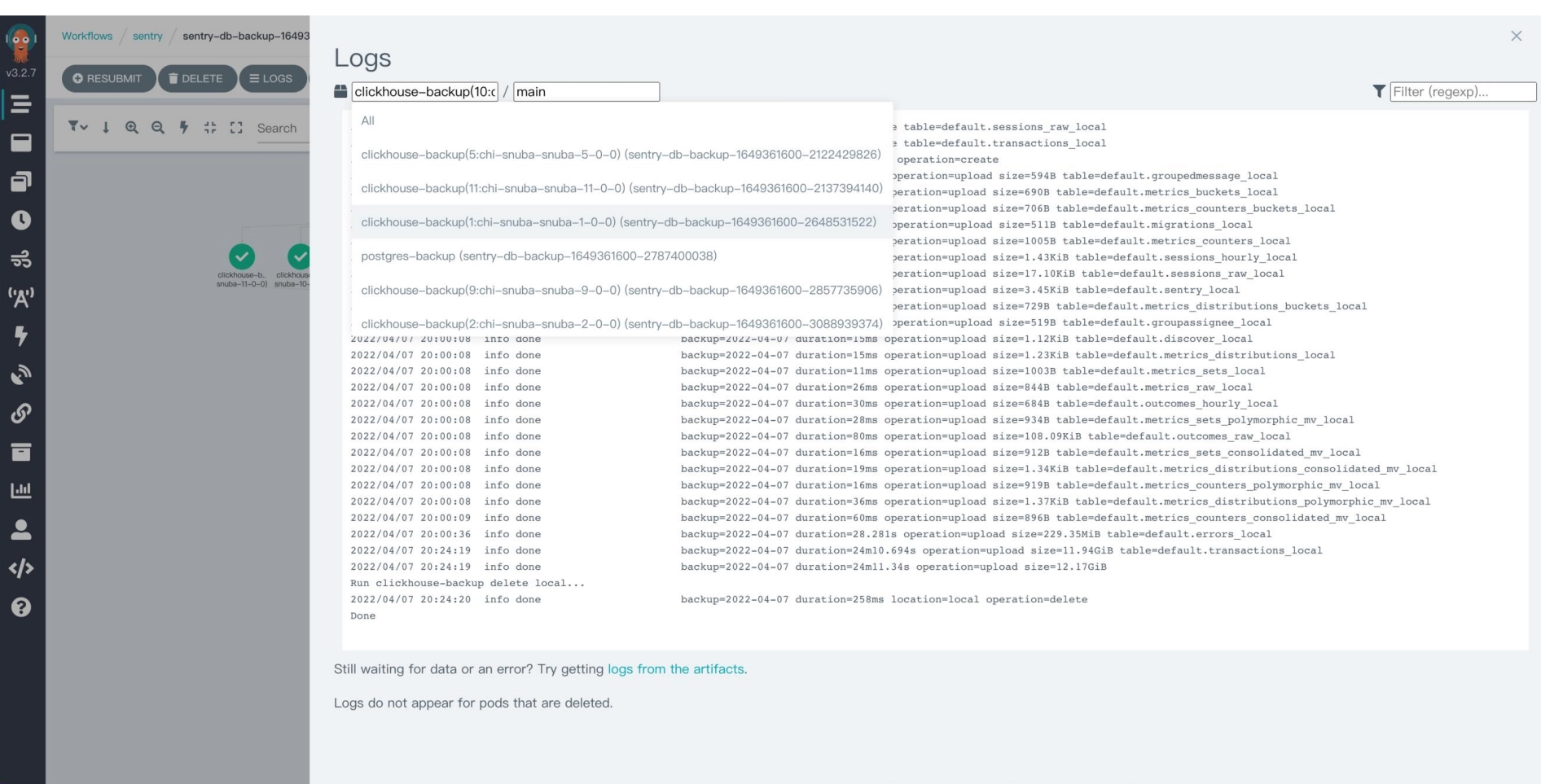Image resolution: width=1541 pixels, height=784 pixels.
Task: Close the Logs panel with X
Action: point(1516,36)
